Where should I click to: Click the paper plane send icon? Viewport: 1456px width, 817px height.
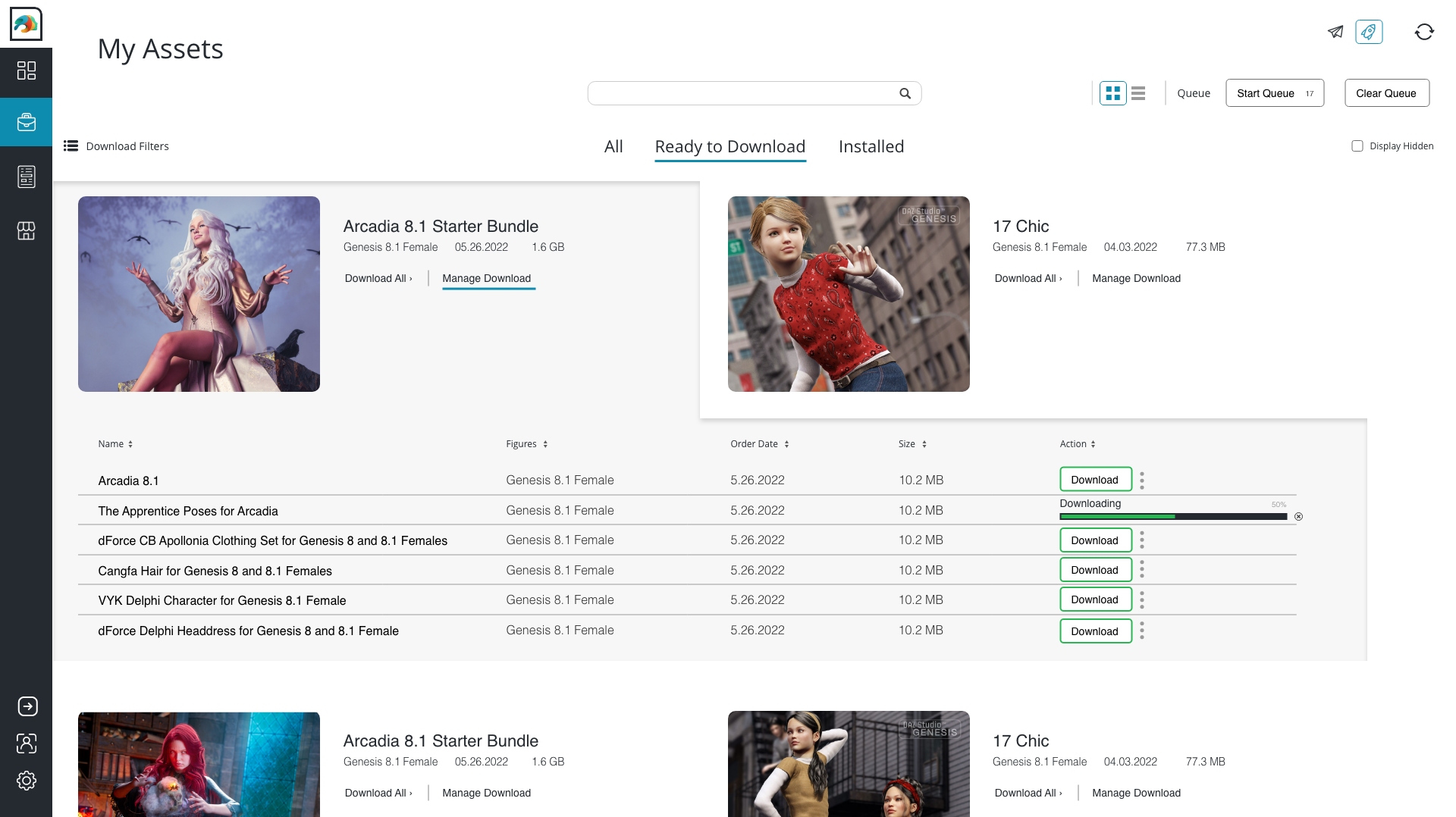(1335, 31)
